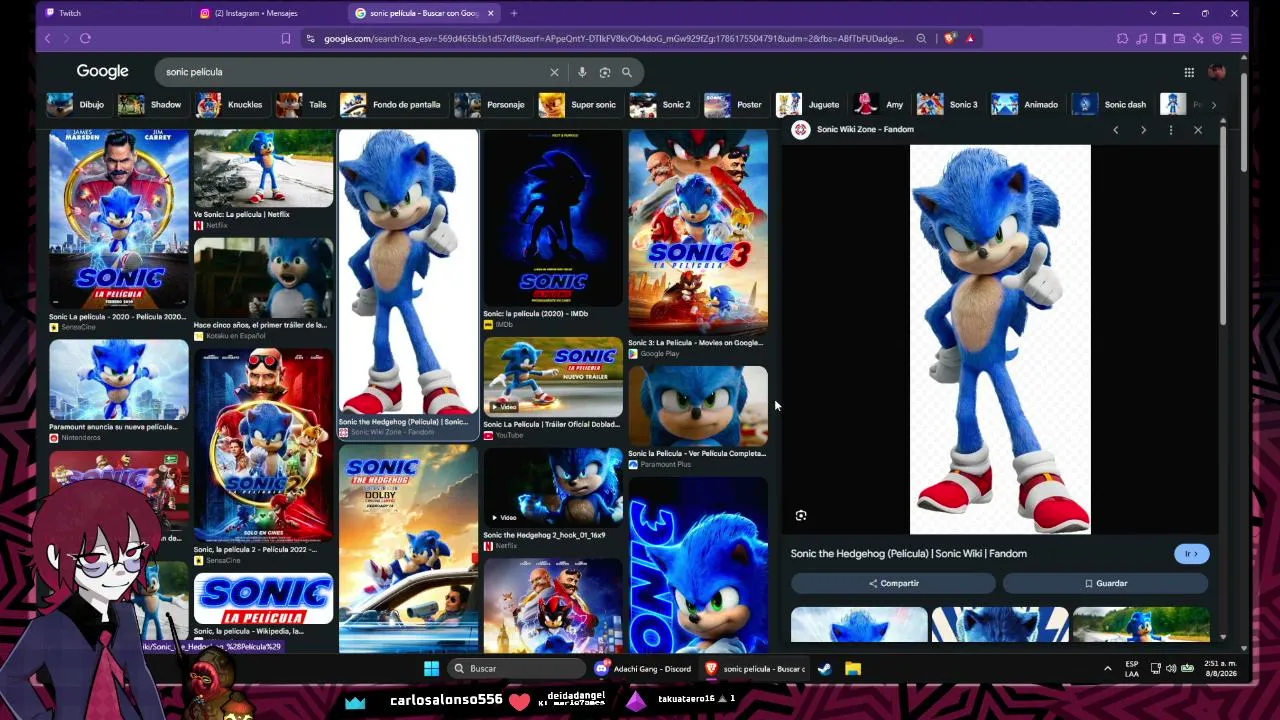
Task: Open Steam from the taskbar
Action: (825, 668)
